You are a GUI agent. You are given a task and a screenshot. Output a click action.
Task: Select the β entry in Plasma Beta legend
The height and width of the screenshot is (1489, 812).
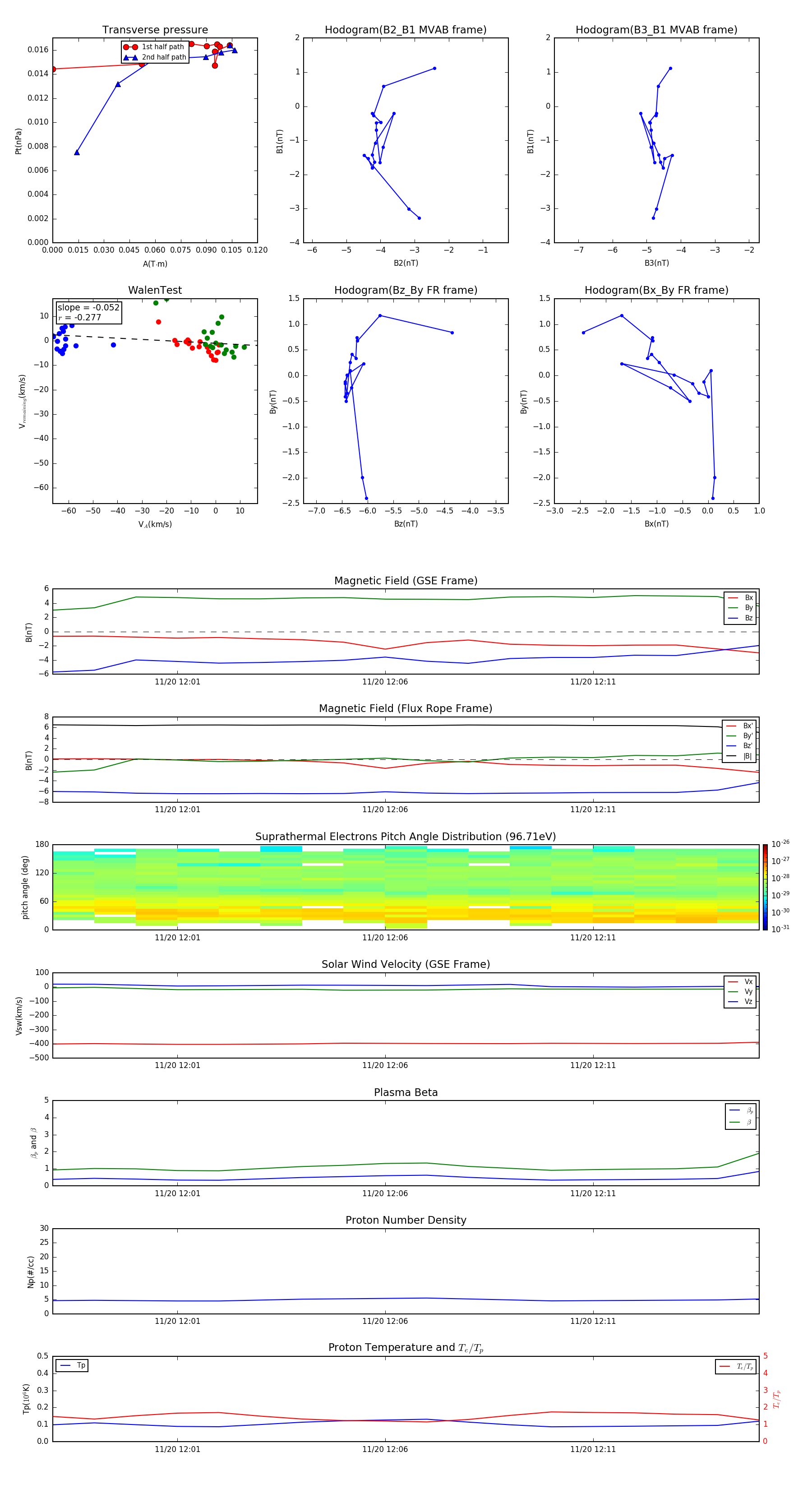tap(741, 1122)
